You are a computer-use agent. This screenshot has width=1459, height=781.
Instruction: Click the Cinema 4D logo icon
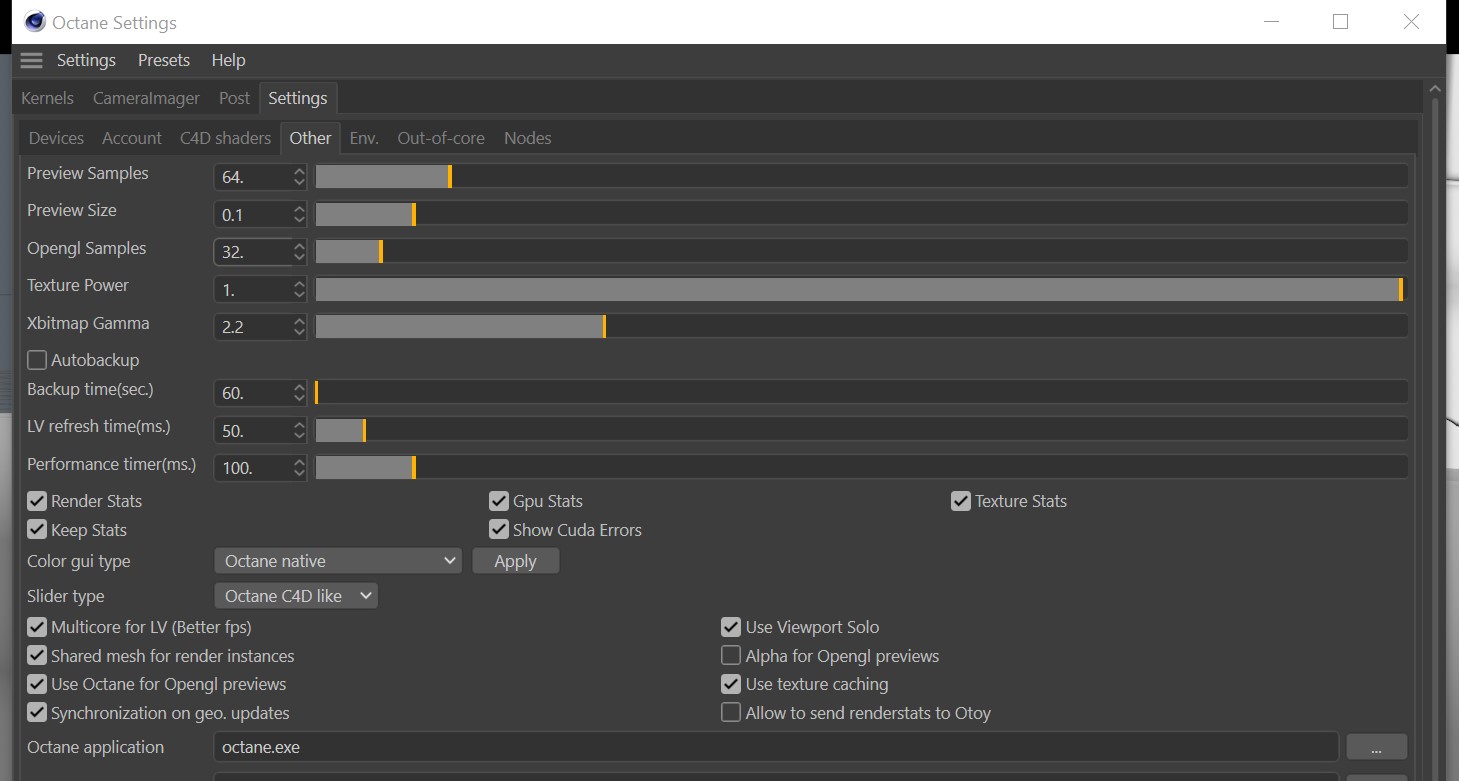(x=35, y=22)
